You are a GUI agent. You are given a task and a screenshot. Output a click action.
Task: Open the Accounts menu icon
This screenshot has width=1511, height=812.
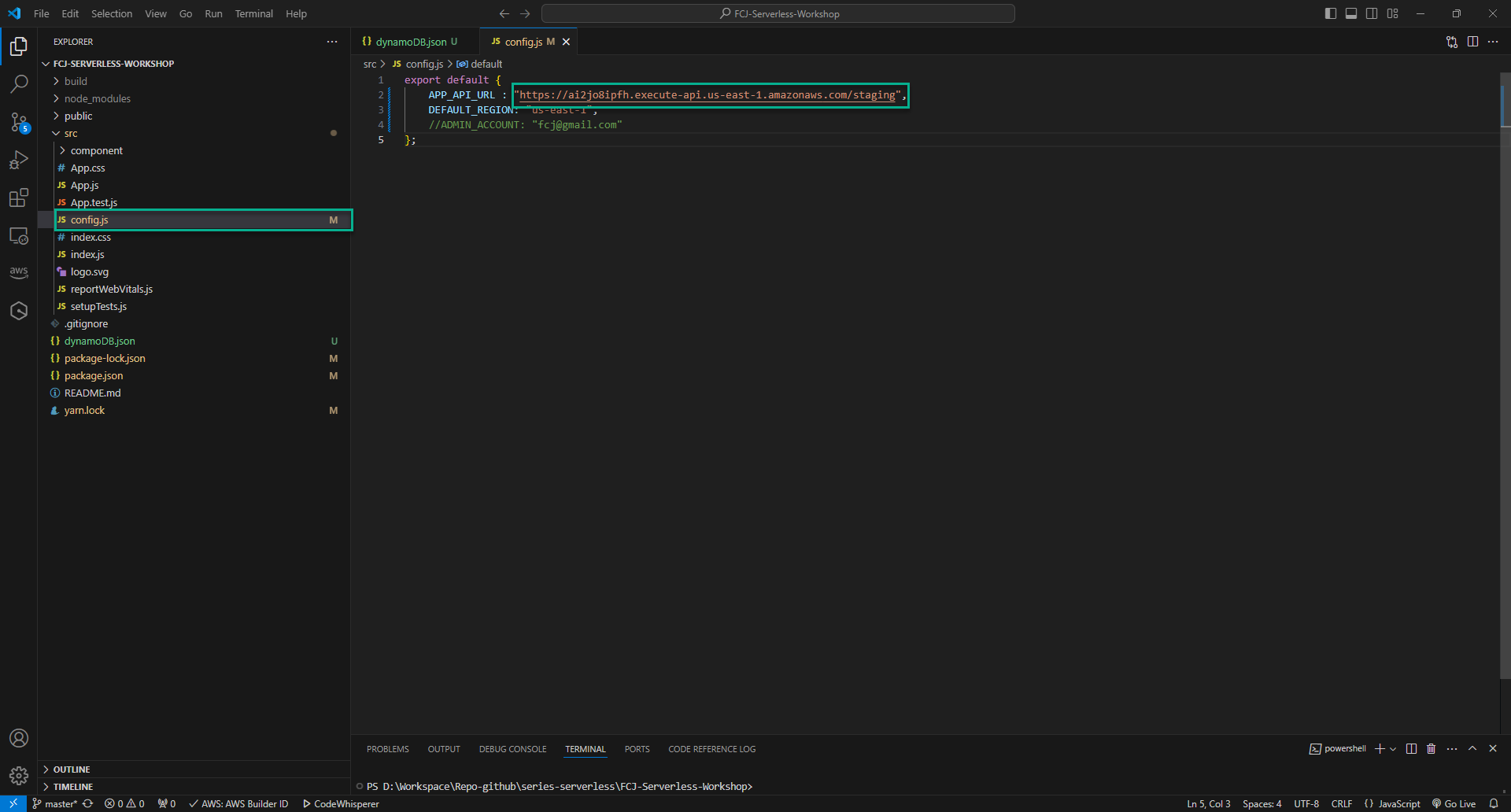pyautogui.click(x=19, y=738)
